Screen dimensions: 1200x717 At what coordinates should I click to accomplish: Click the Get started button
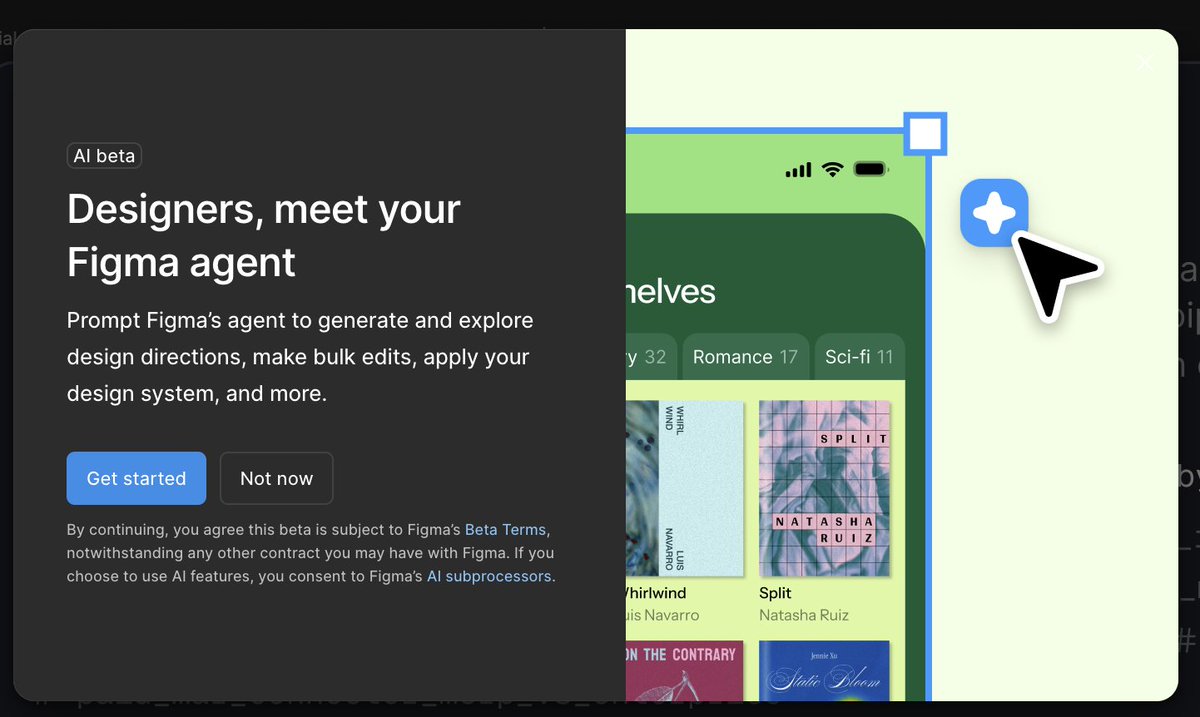[136, 478]
